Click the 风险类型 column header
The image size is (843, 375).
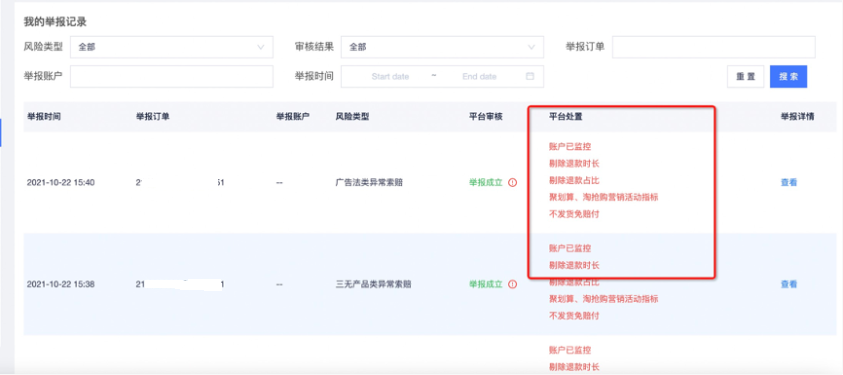(x=352, y=116)
